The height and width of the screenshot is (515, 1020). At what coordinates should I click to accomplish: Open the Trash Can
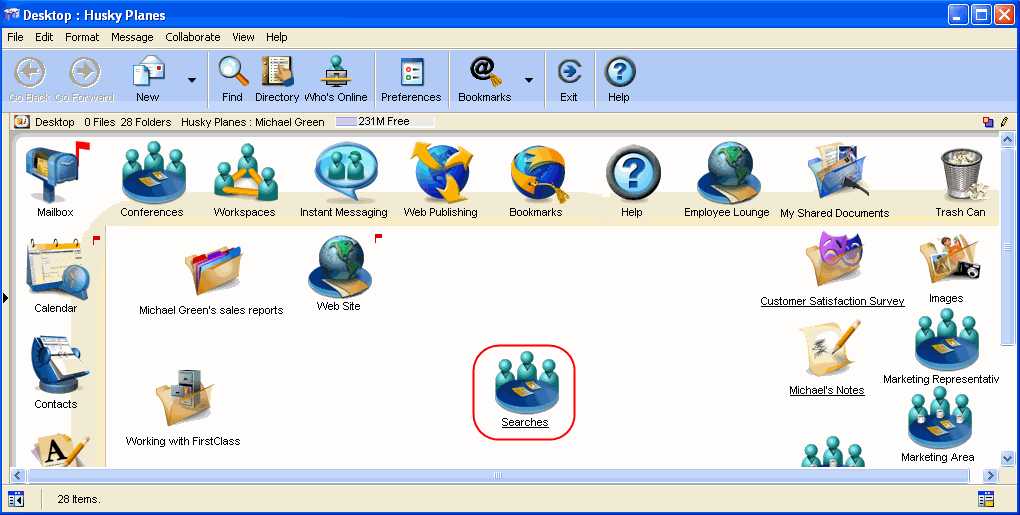pyautogui.click(x=960, y=175)
